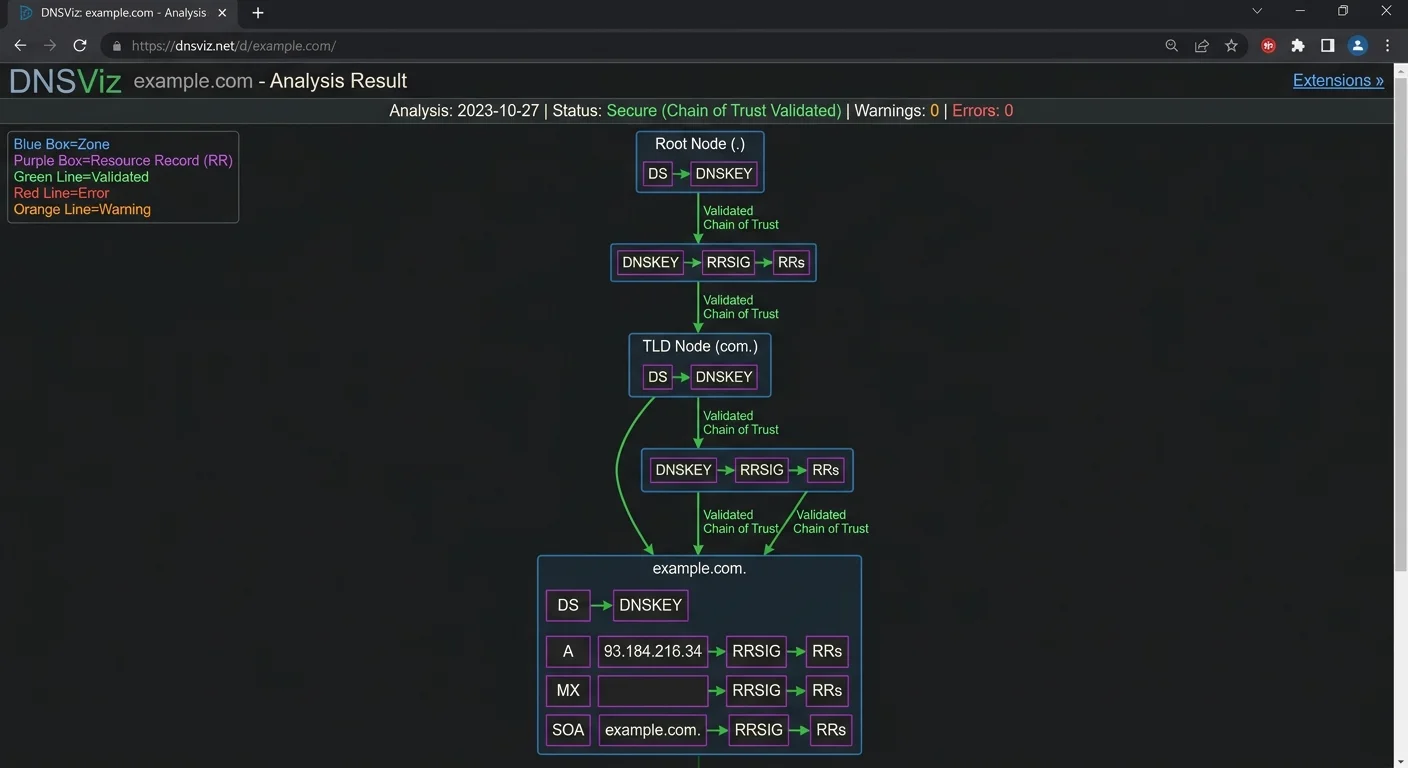This screenshot has height=768, width=1408.
Task: Click the DNSKEY record in example.com. zone
Action: (650, 605)
